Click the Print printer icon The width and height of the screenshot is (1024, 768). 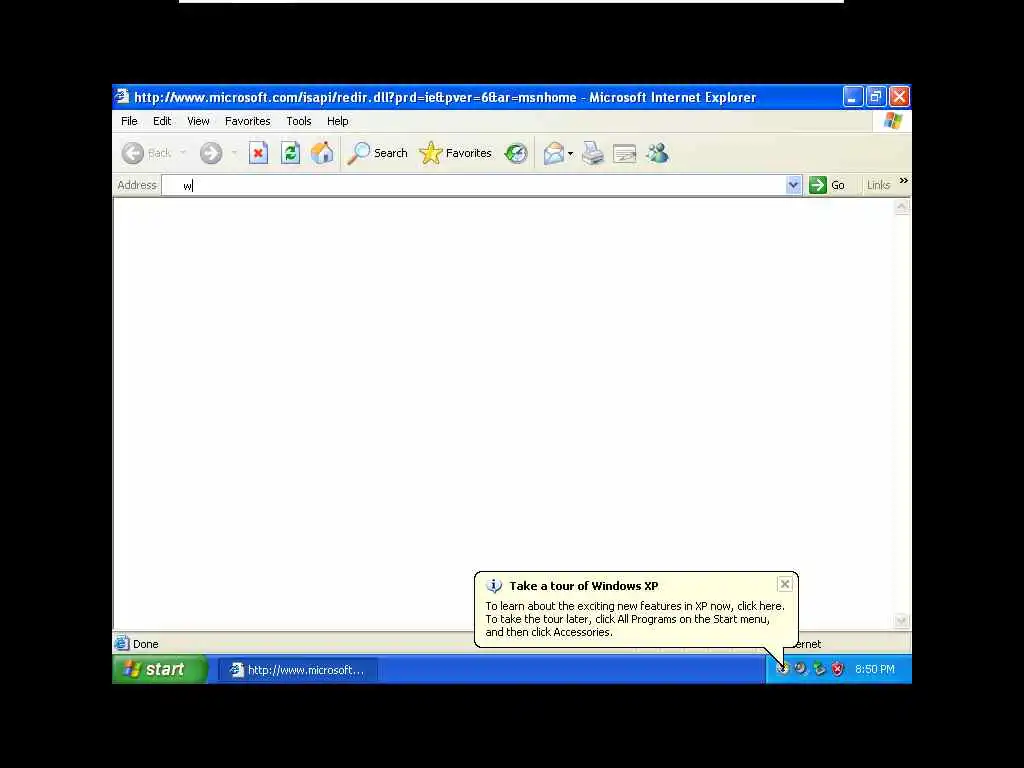click(592, 153)
